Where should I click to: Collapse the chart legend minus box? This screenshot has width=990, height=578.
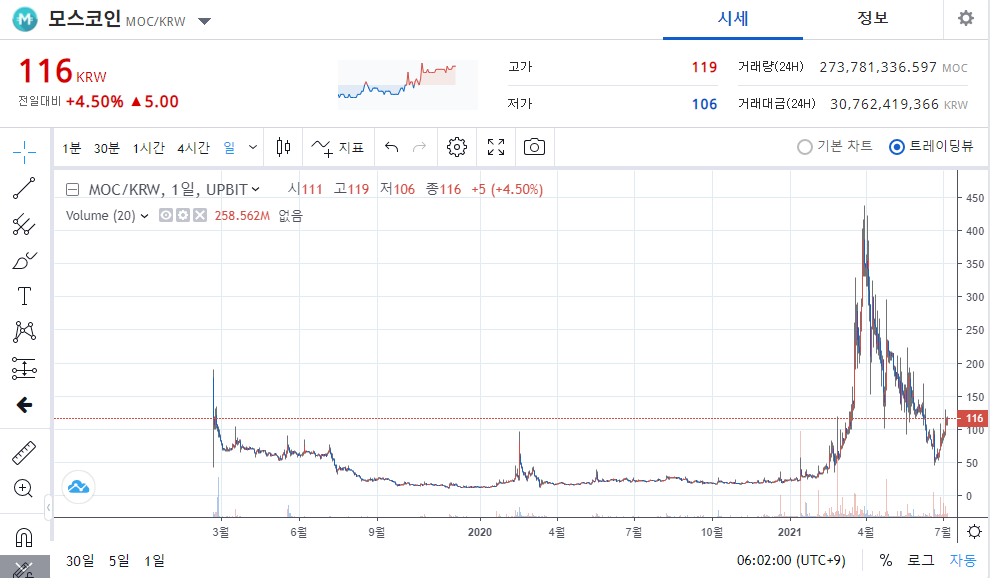coord(73,189)
